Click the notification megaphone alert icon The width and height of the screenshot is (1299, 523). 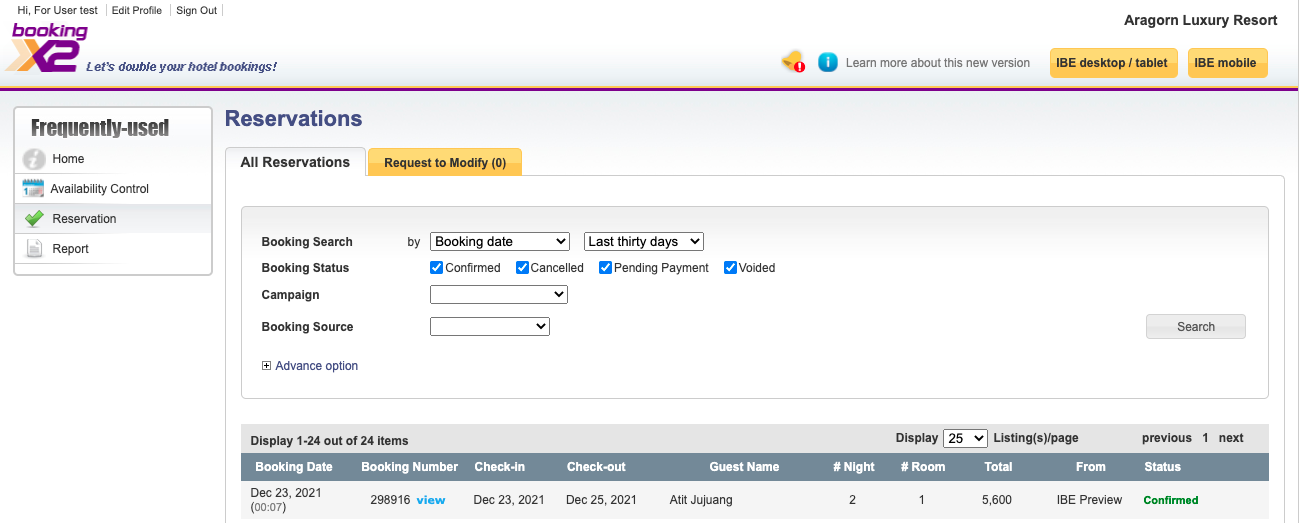pos(793,62)
